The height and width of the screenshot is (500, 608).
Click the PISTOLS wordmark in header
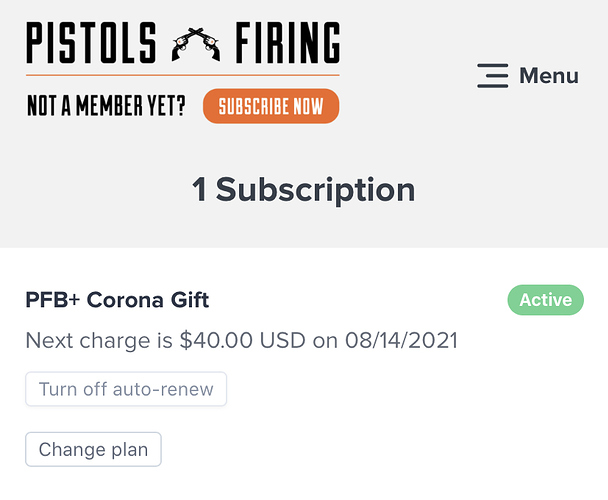point(91,43)
